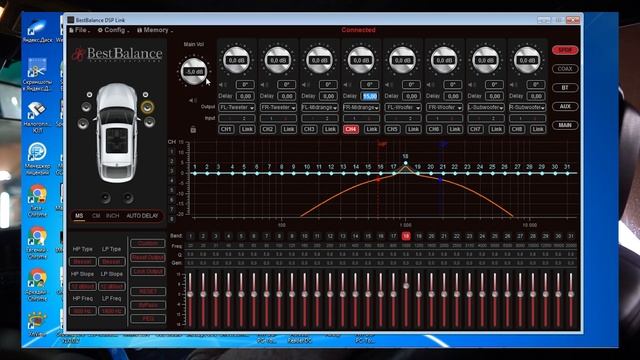
Task: Select the front-right woofer on the car diagram
Action: coord(149,122)
